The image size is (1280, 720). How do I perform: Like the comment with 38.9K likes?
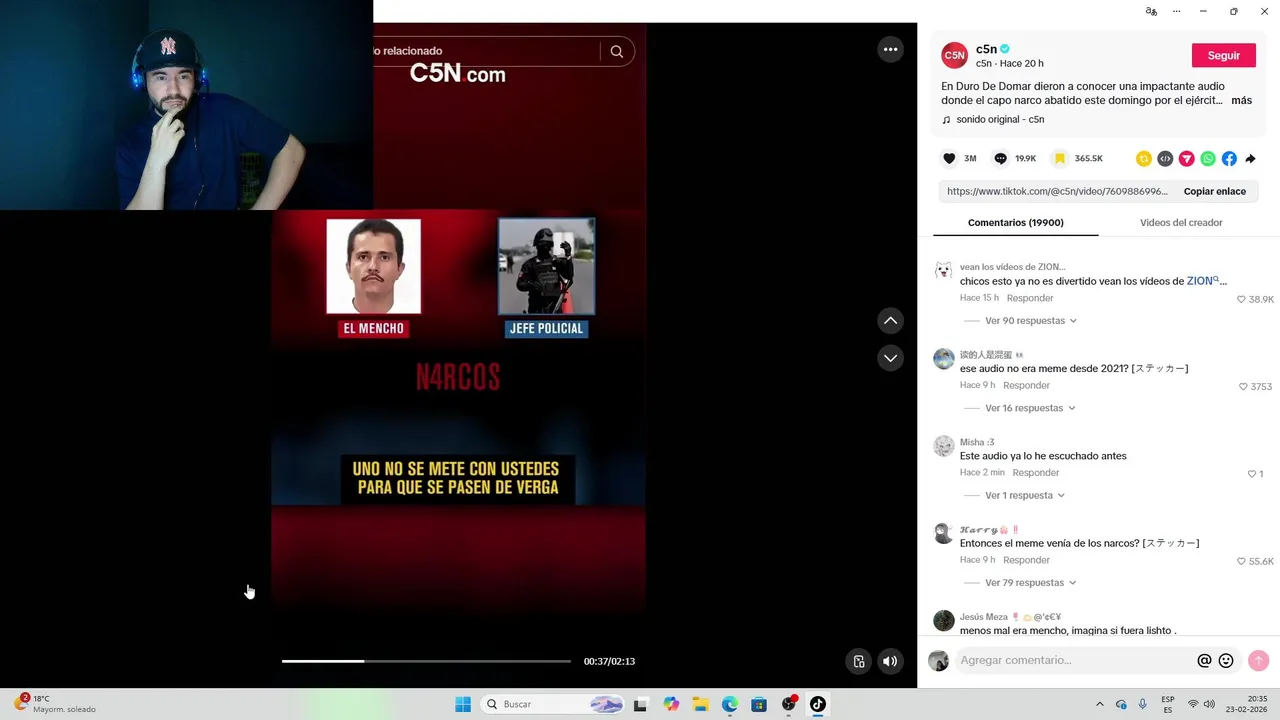point(1241,299)
